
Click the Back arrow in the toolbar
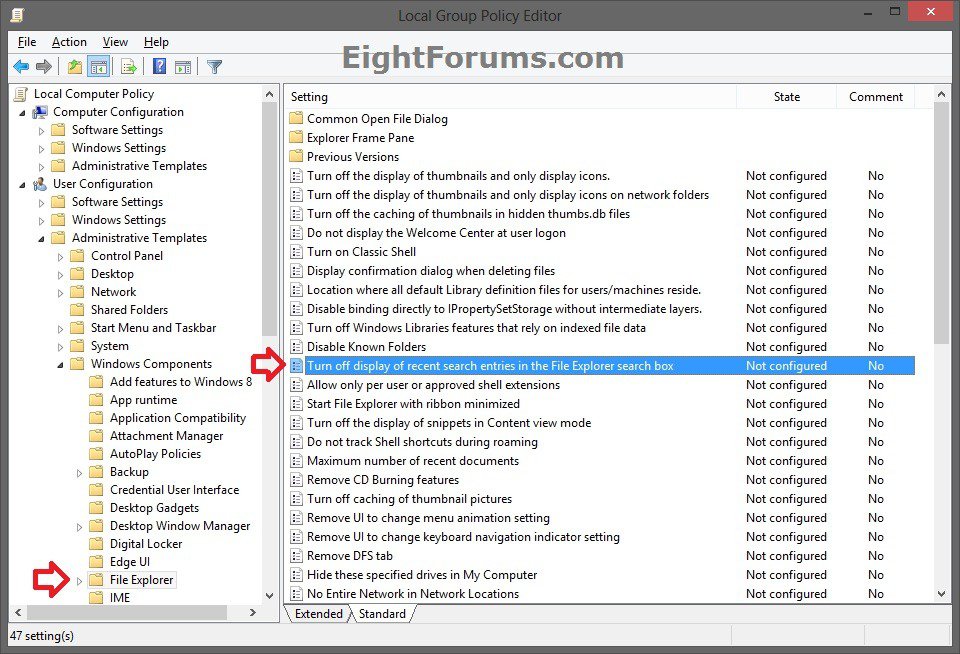coord(21,66)
